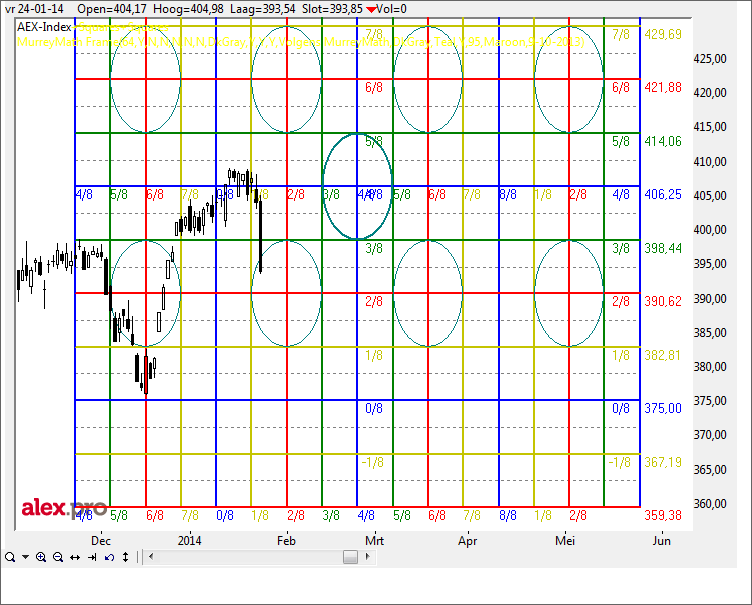
Task: Select the magnifier zoom tool
Action: tap(9, 557)
